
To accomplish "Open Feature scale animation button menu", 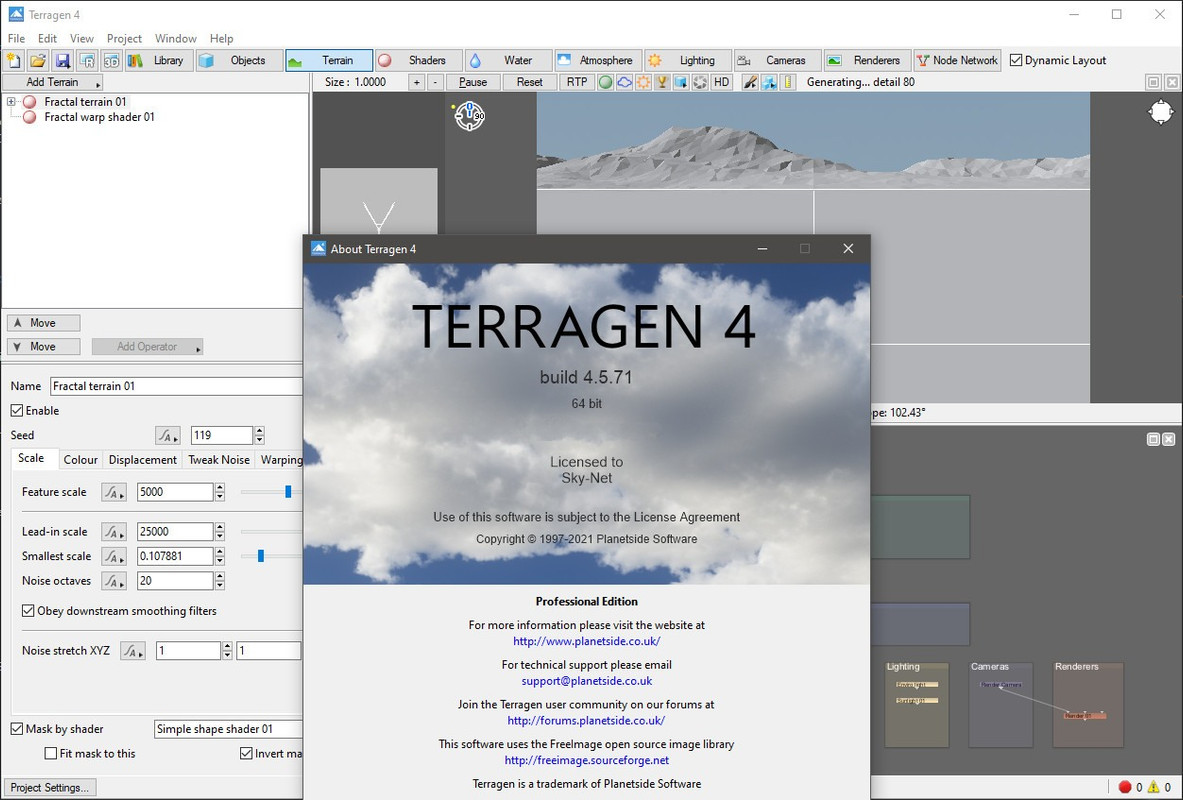I will click(114, 492).
